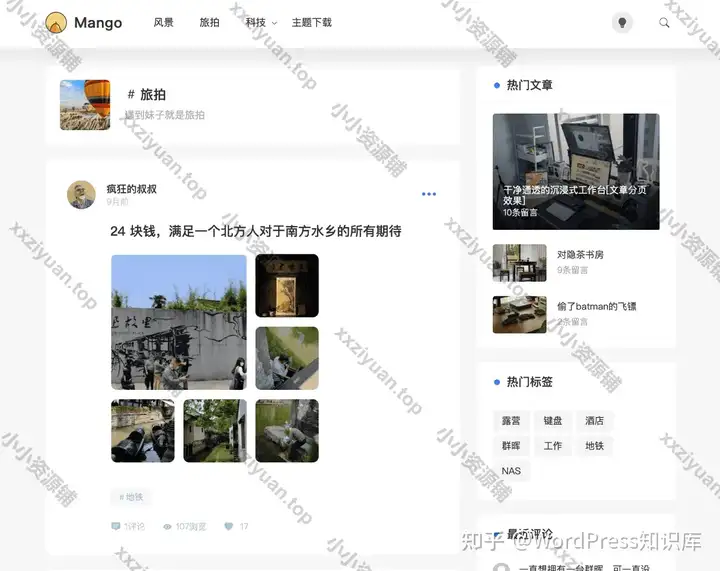Viewport: 720px width, 571px height.
Task: Open the 旅拍 category balloon thumbnail
Action: pos(85,105)
